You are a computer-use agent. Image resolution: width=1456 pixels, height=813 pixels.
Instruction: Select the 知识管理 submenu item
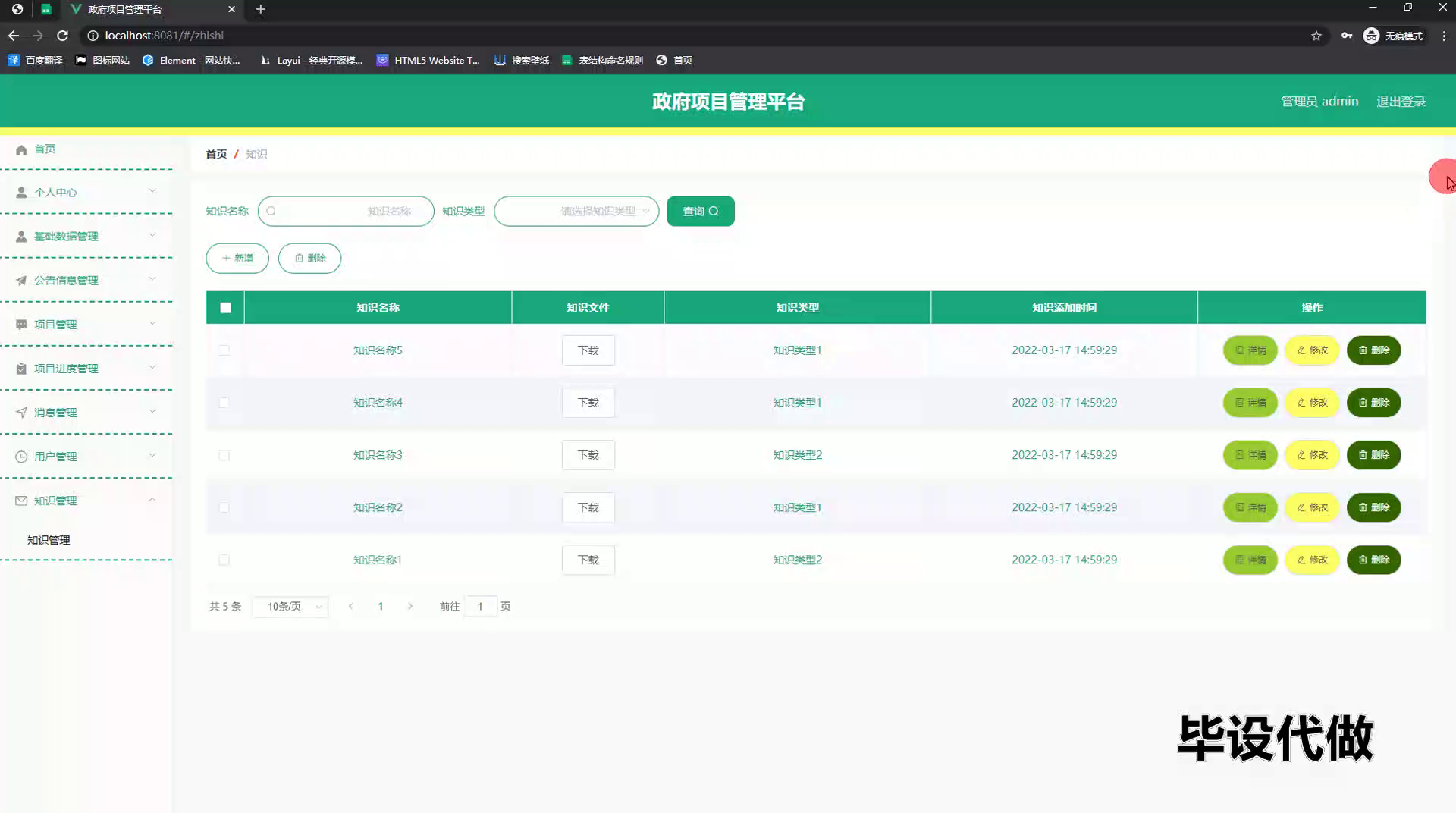(x=49, y=540)
